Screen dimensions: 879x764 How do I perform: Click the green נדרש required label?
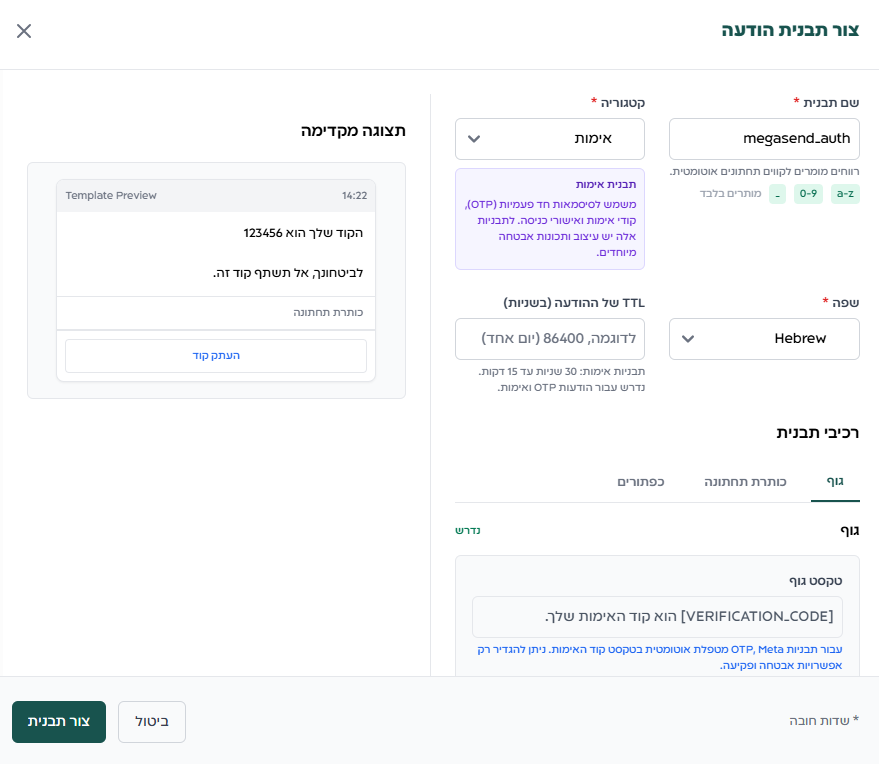coord(468,530)
